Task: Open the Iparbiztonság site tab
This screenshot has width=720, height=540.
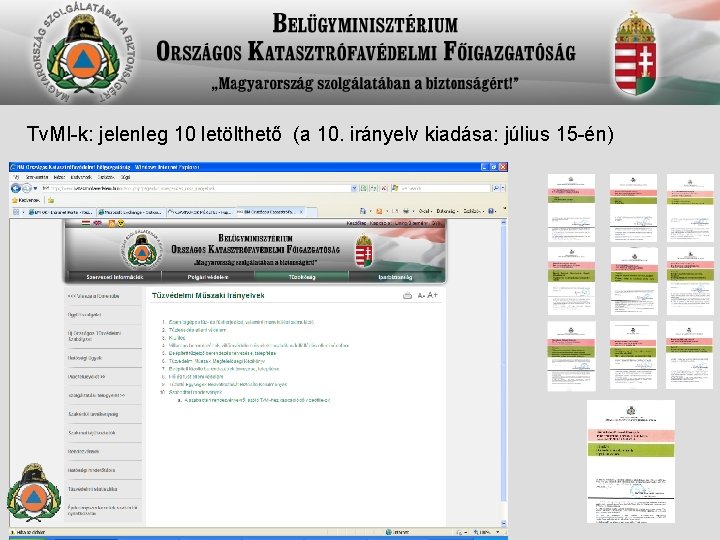Action: (395, 277)
